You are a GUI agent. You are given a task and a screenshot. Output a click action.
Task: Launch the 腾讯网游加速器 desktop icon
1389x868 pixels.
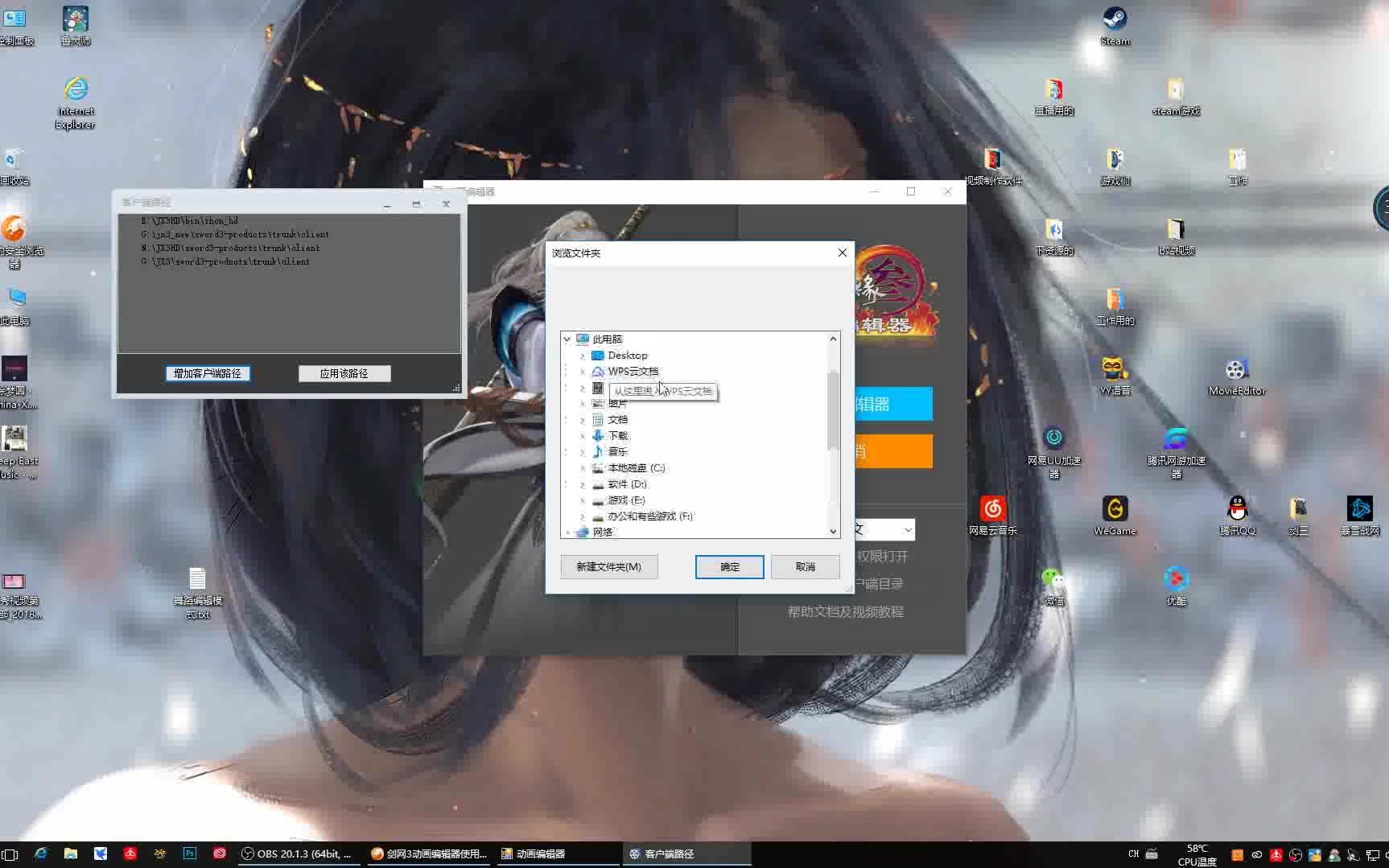pos(1176,452)
